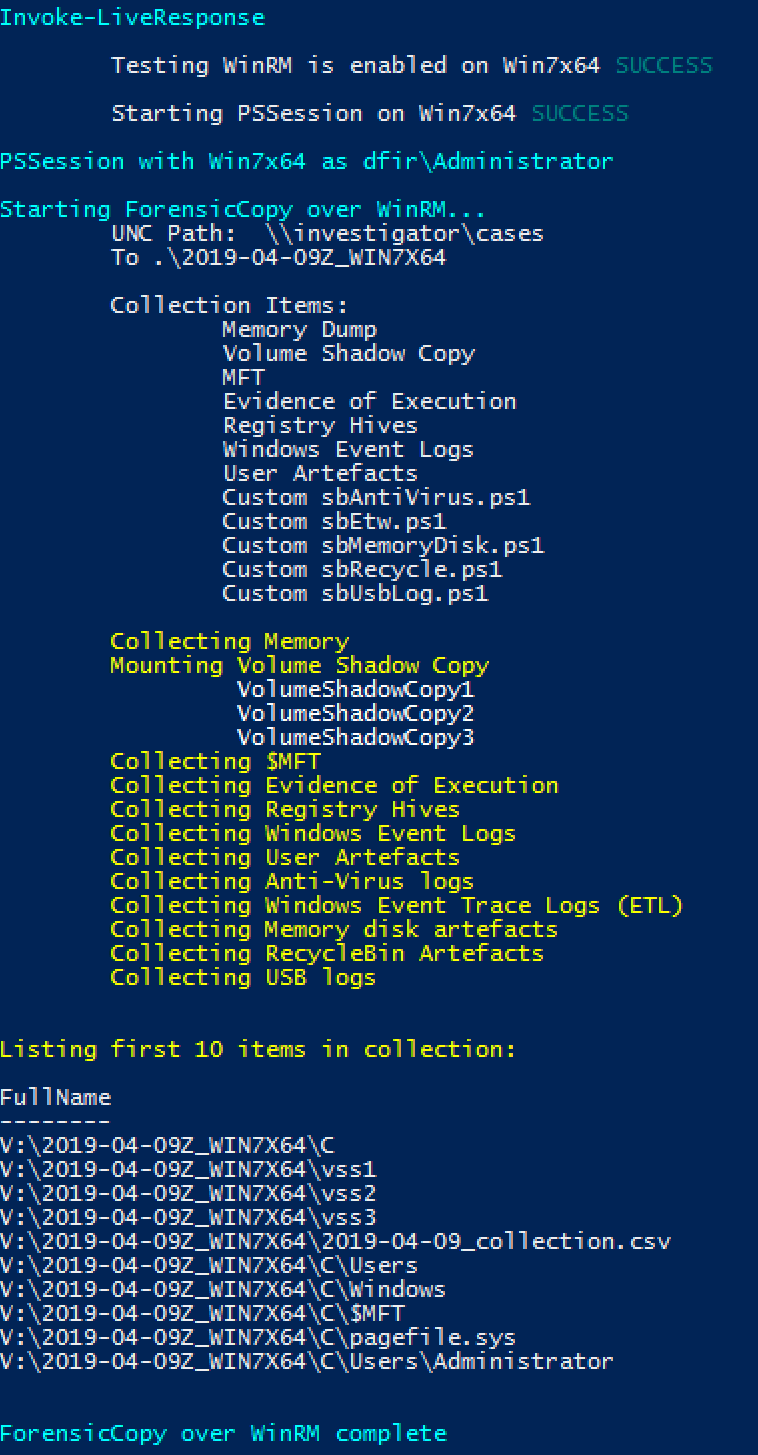The image size is (758, 1455).
Task: Click the Collecting Windows Event Trace Logs line
Action: pyautogui.click(x=397, y=906)
